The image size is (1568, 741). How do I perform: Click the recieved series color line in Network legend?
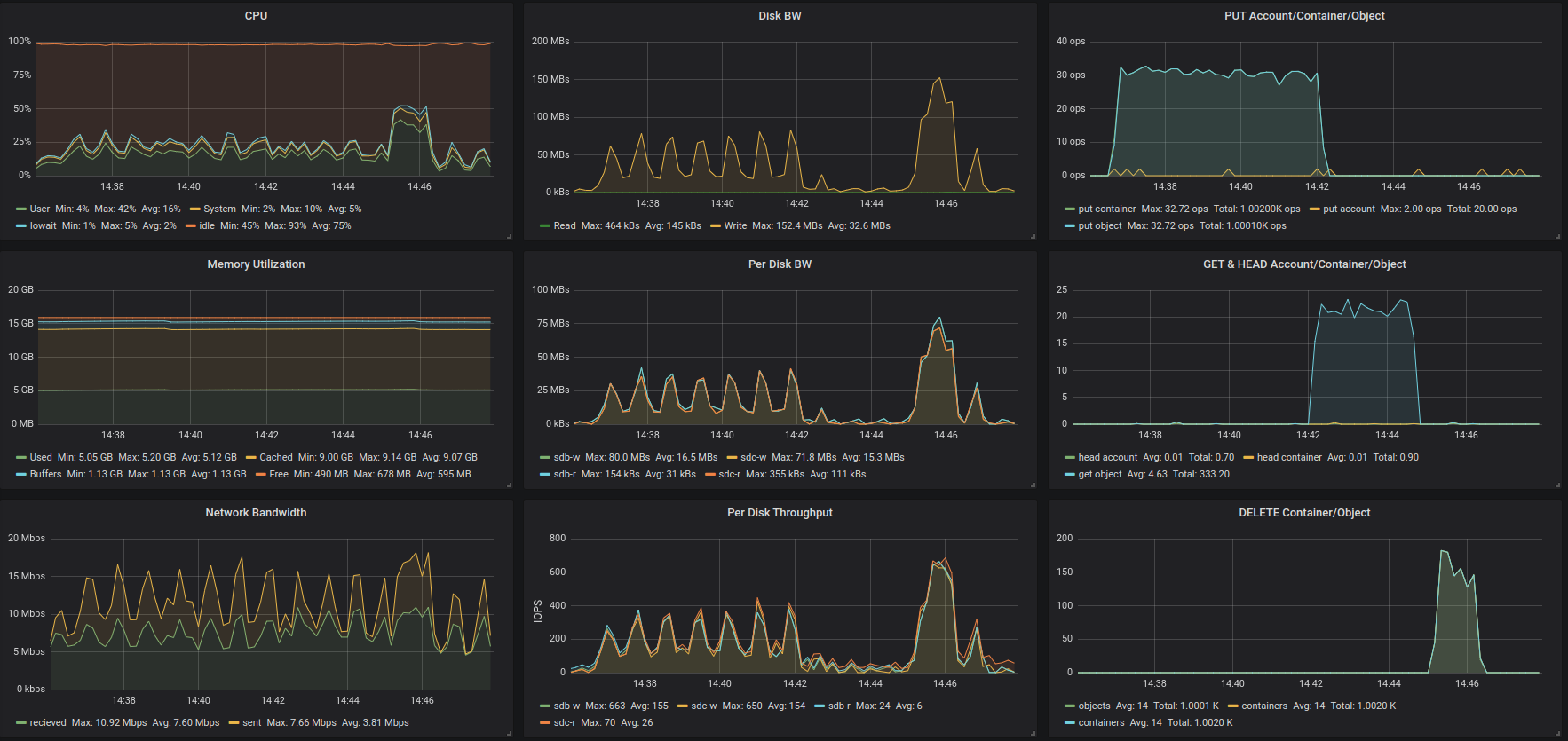point(21,723)
